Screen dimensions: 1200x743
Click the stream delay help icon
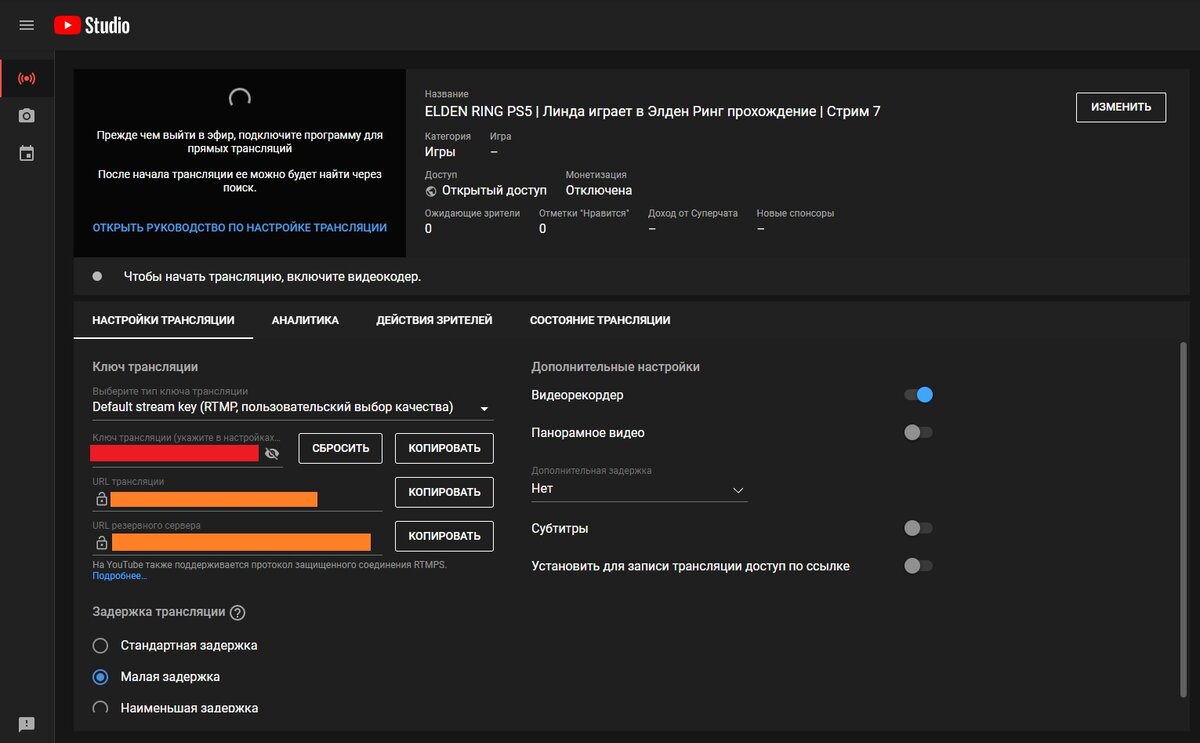point(238,613)
